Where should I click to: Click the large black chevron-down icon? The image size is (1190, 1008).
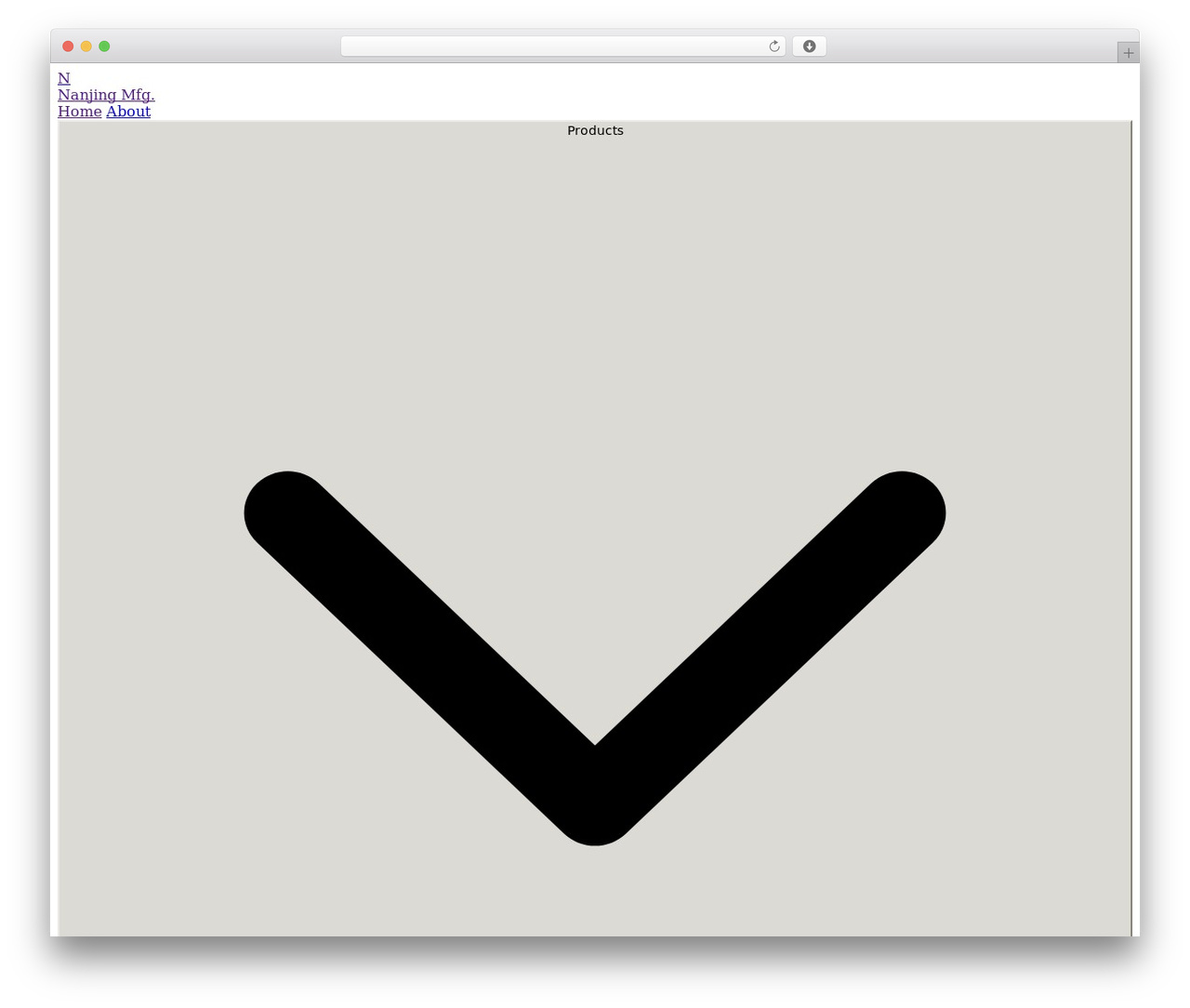[595, 658]
